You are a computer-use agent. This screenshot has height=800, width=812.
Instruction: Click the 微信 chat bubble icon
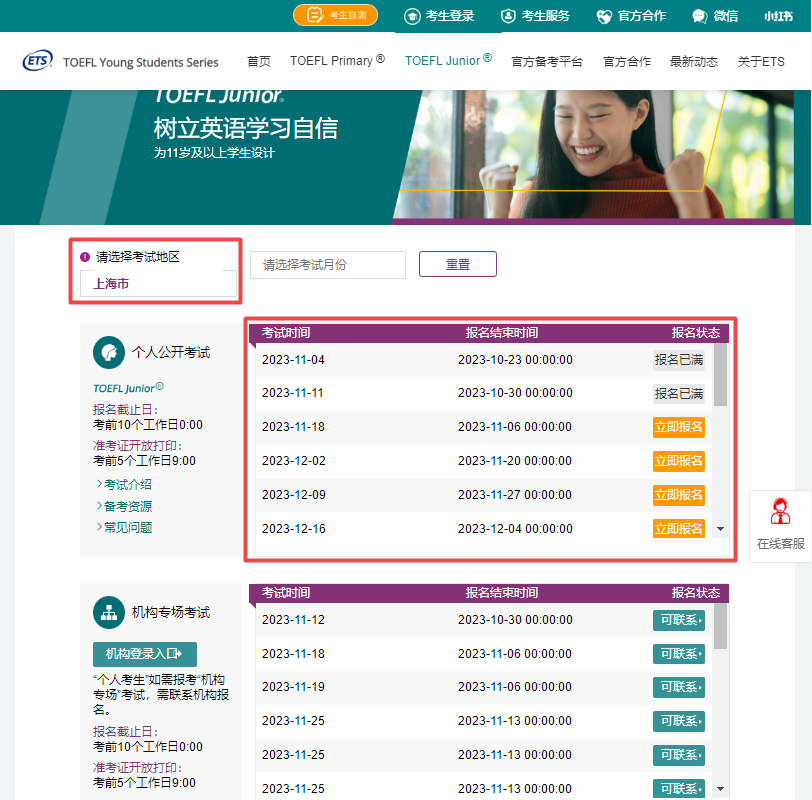point(700,17)
